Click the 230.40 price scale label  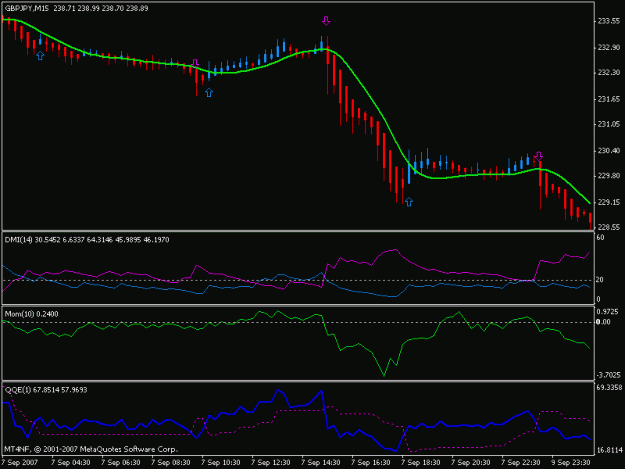click(609, 151)
